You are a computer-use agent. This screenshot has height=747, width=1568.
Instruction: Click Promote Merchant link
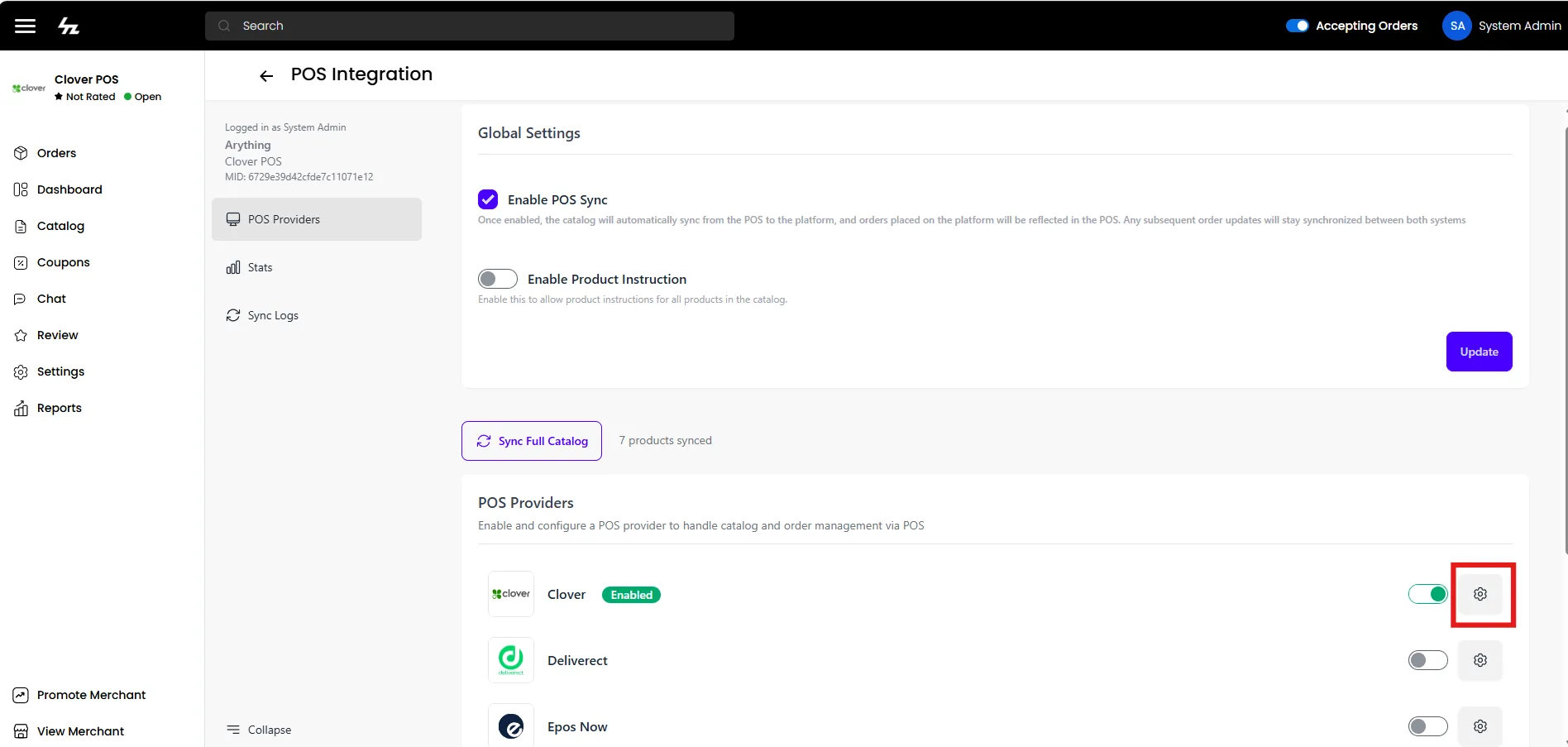pos(79,695)
